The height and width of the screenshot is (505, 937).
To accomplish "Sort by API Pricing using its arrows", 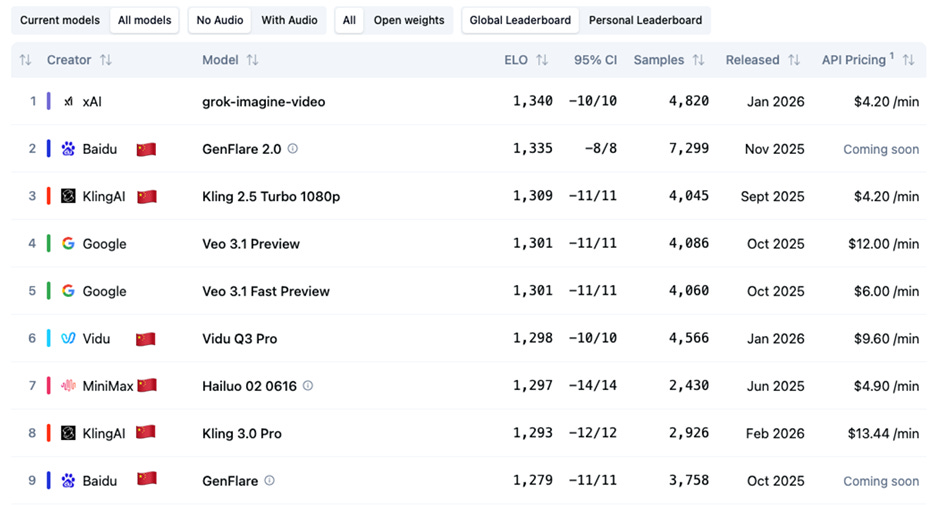I will (x=909, y=60).
